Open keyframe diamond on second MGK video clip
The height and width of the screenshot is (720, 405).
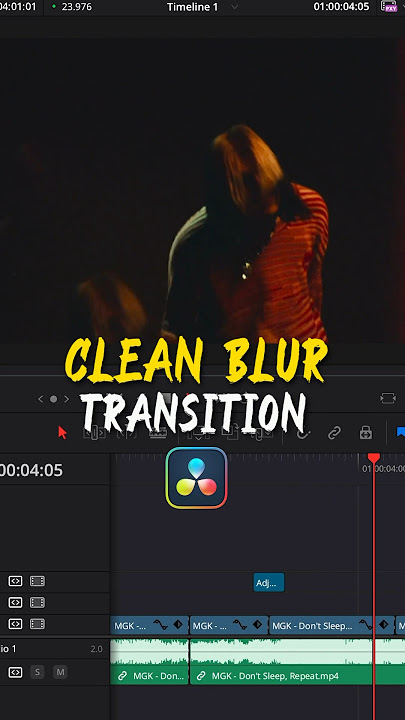(x=258, y=625)
